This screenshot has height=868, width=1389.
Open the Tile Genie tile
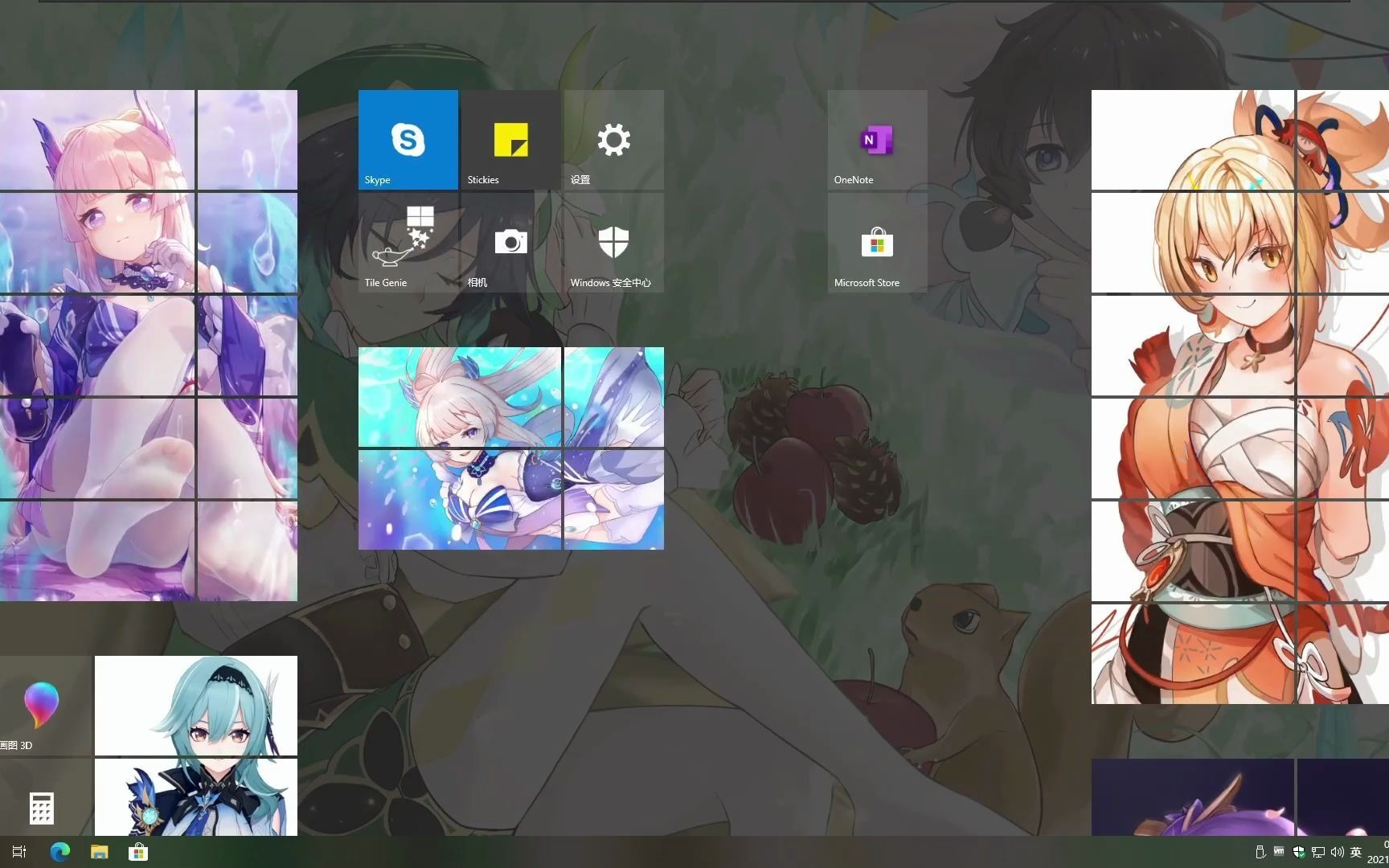408,243
